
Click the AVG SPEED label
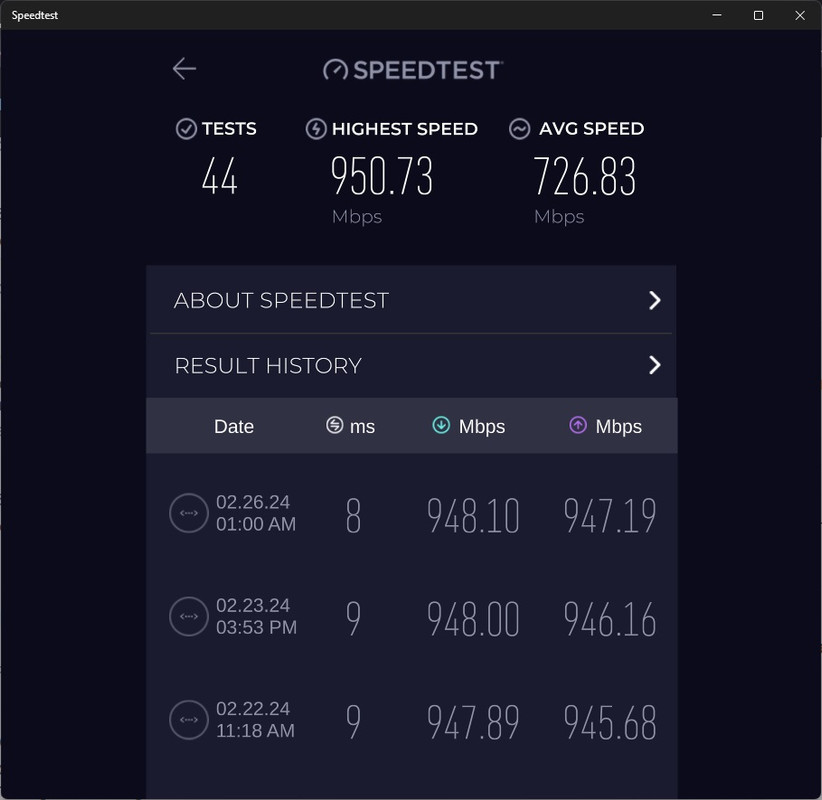coord(591,128)
